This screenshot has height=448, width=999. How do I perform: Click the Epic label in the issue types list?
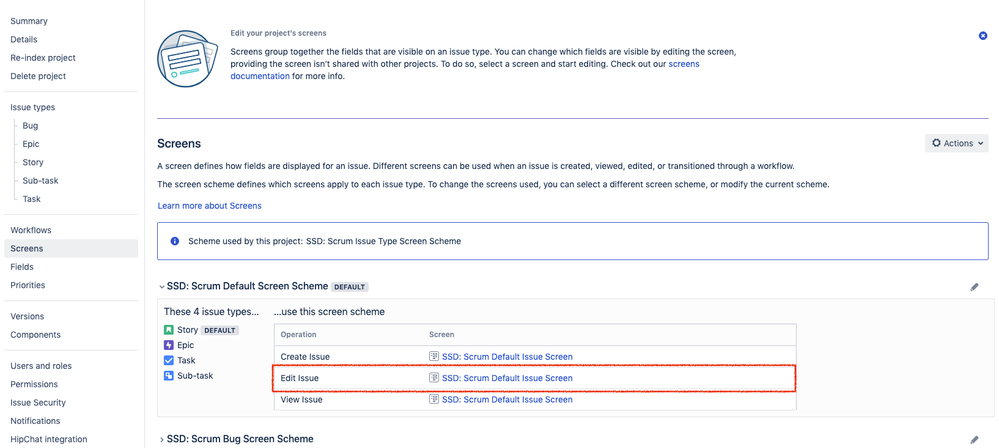click(x=185, y=345)
